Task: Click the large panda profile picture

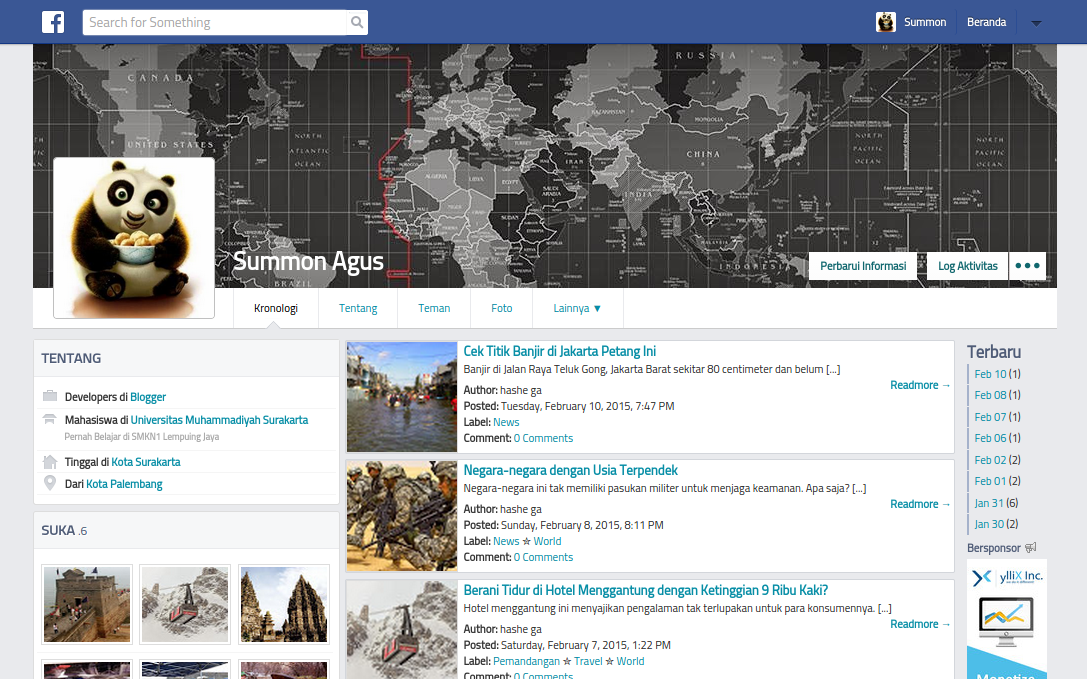Action: pyautogui.click(x=134, y=238)
